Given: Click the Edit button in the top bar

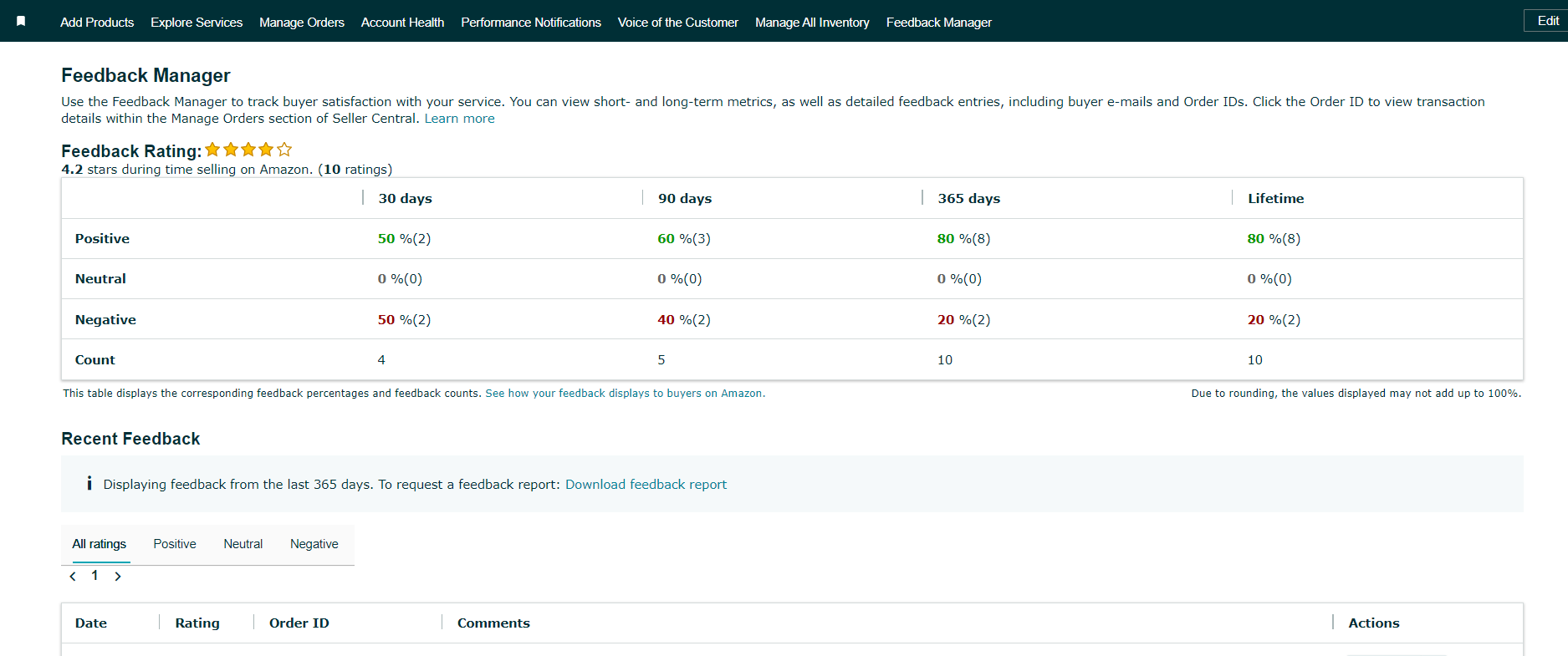Looking at the screenshot, I should [1547, 21].
